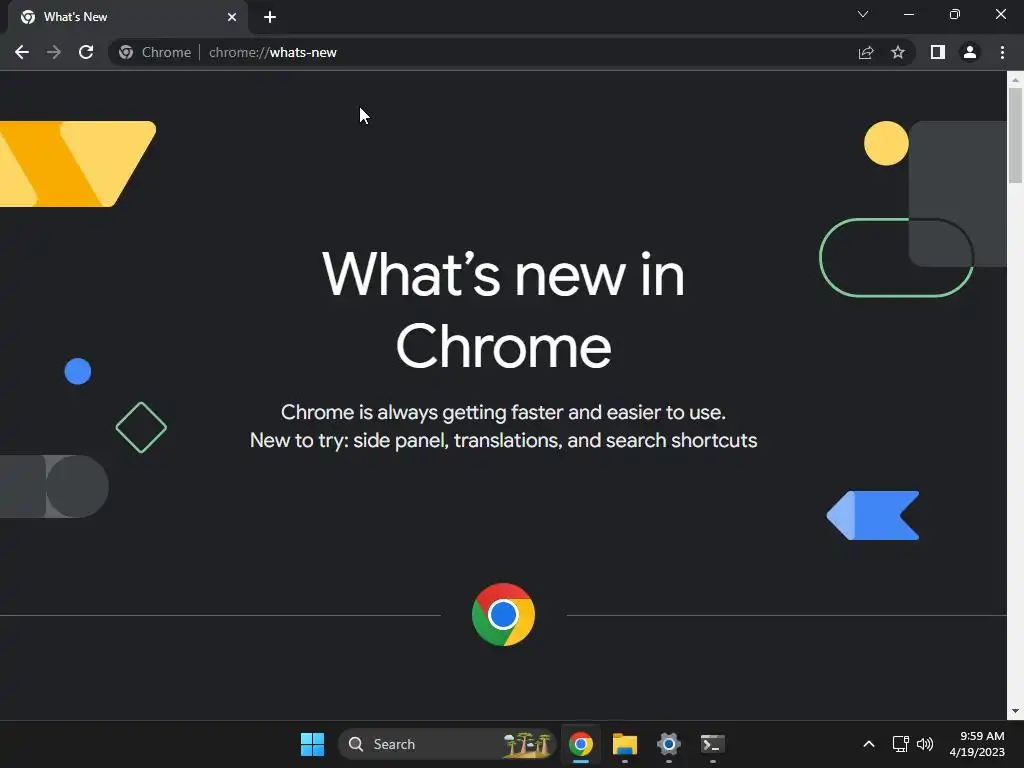1024x768 pixels.
Task: Click the taskbar Search box
Action: pos(447,744)
